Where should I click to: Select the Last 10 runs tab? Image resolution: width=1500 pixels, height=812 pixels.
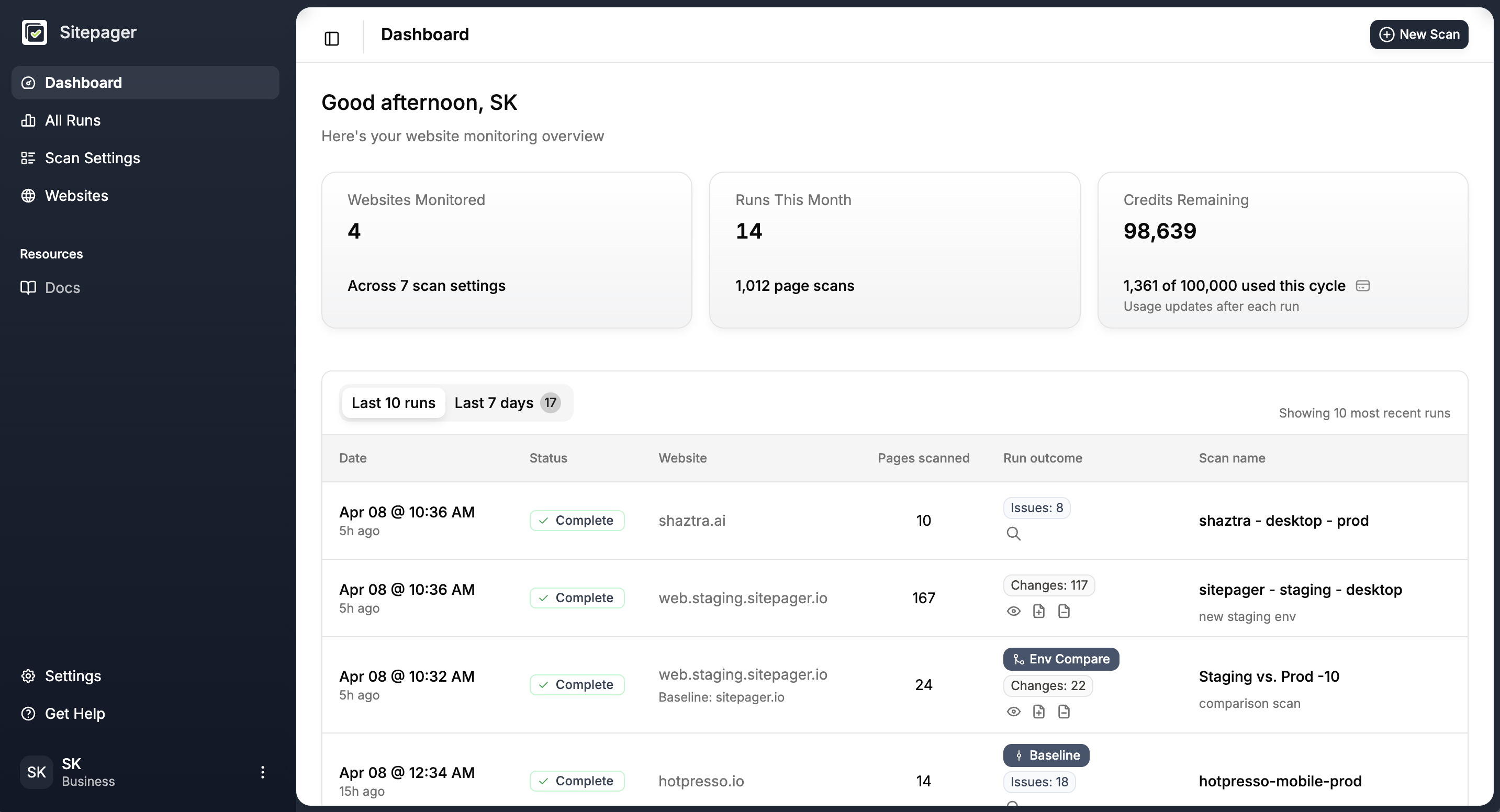point(393,402)
